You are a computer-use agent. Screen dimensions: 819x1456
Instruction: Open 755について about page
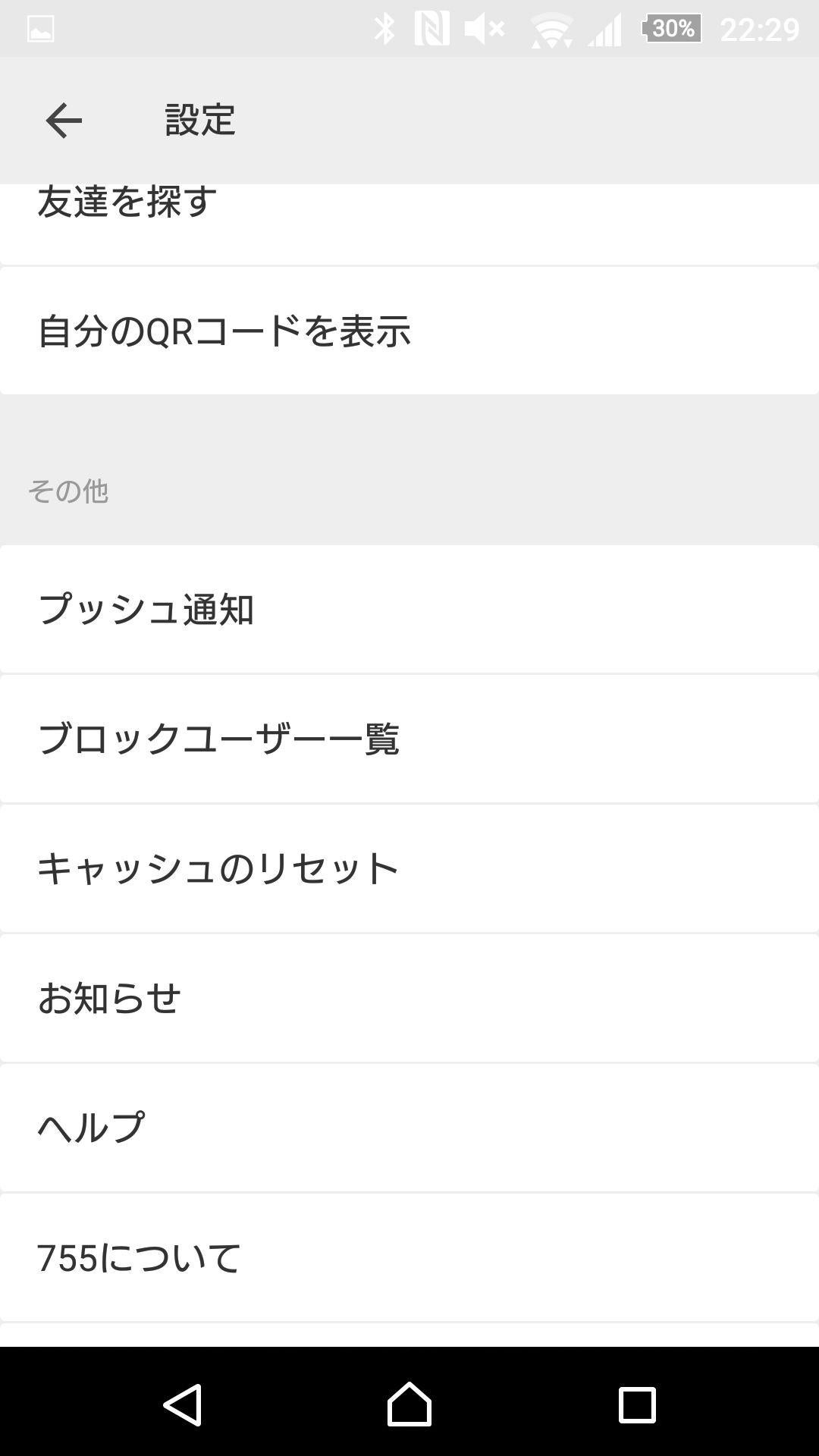coord(409,1257)
